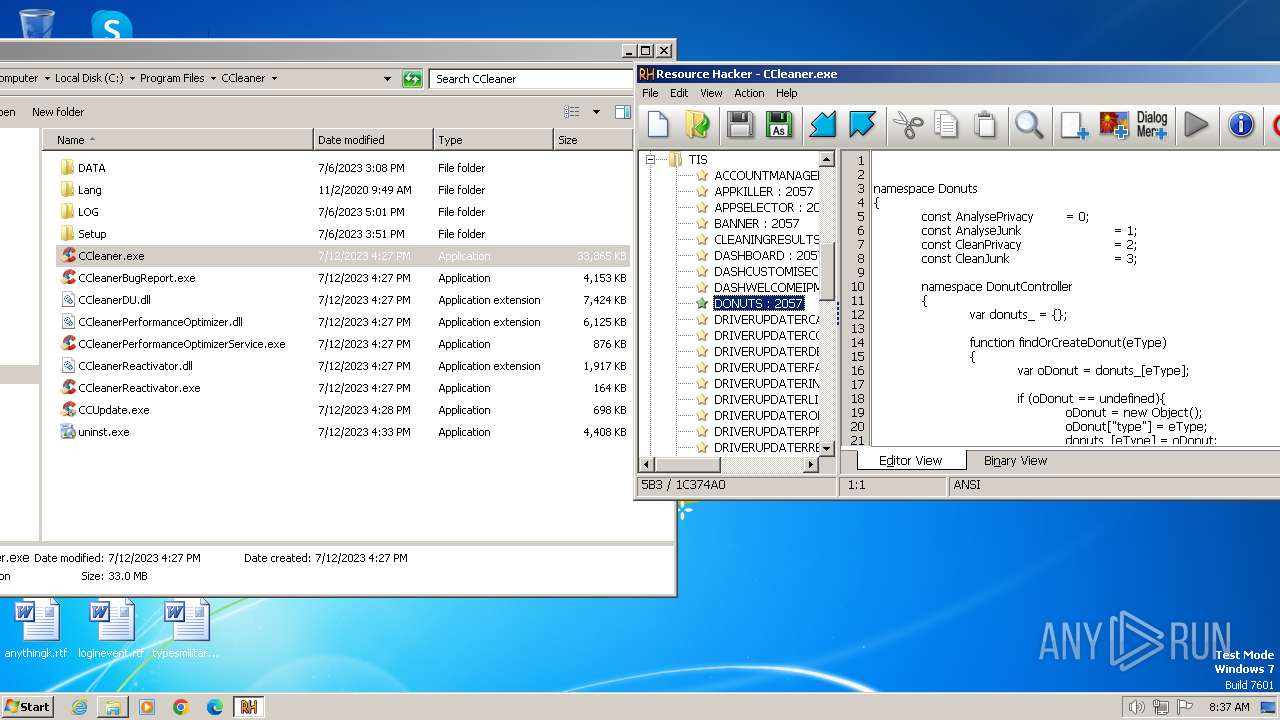Open the view options dropdown arrow in Explorer

pyautogui.click(x=596, y=112)
